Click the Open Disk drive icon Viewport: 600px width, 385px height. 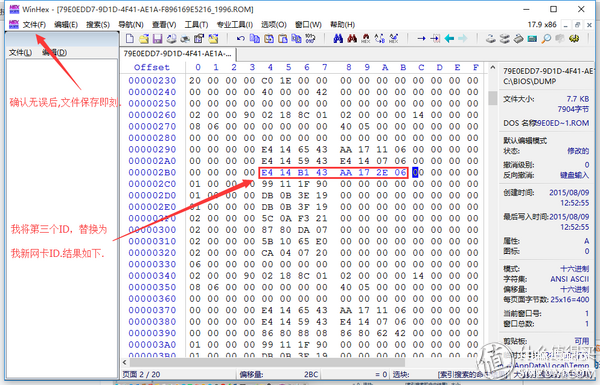pos(491,39)
